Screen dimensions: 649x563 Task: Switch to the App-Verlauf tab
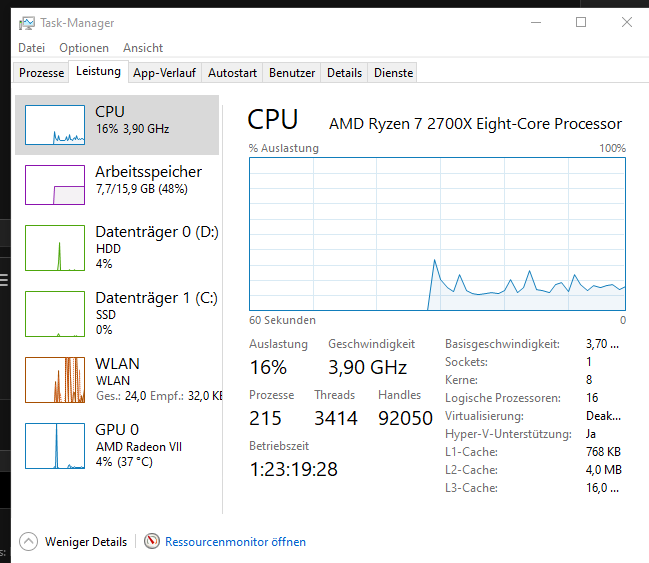[x=165, y=73]
